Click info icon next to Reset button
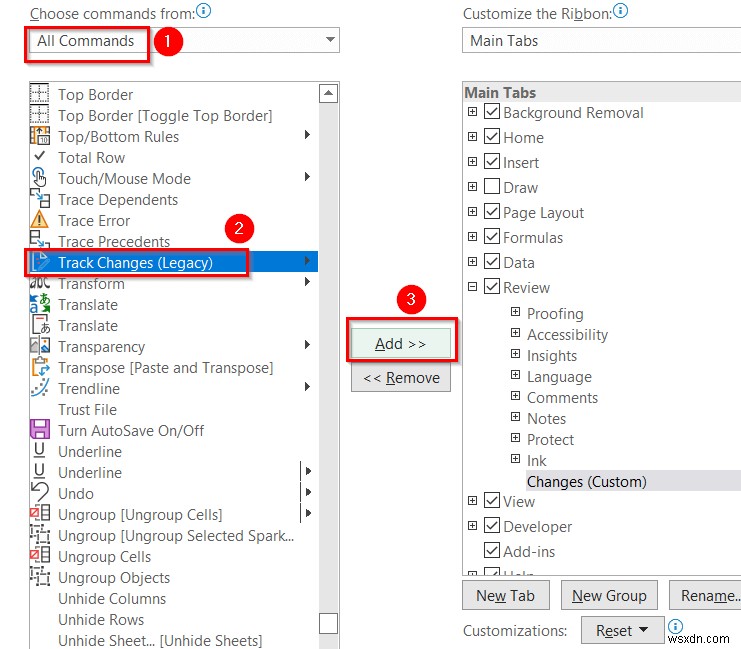Viewport: 741px width, 649px height. [x=675, y=627]
